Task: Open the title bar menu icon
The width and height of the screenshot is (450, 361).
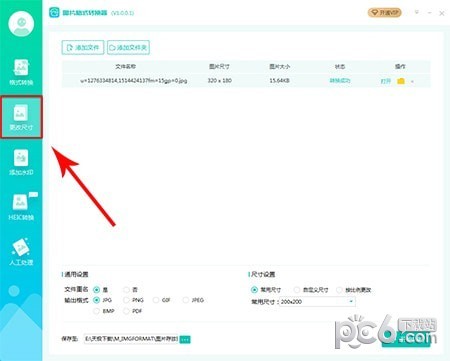Action: tap(417, 13)
